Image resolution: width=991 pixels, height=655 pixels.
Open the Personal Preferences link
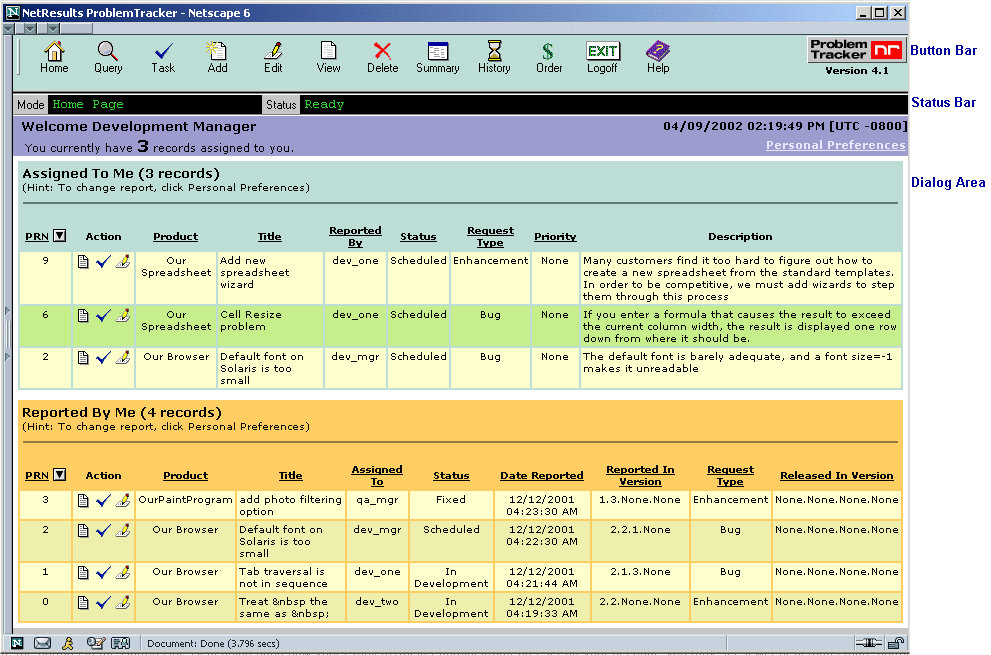pyautogui.click(x=835, y=145)
